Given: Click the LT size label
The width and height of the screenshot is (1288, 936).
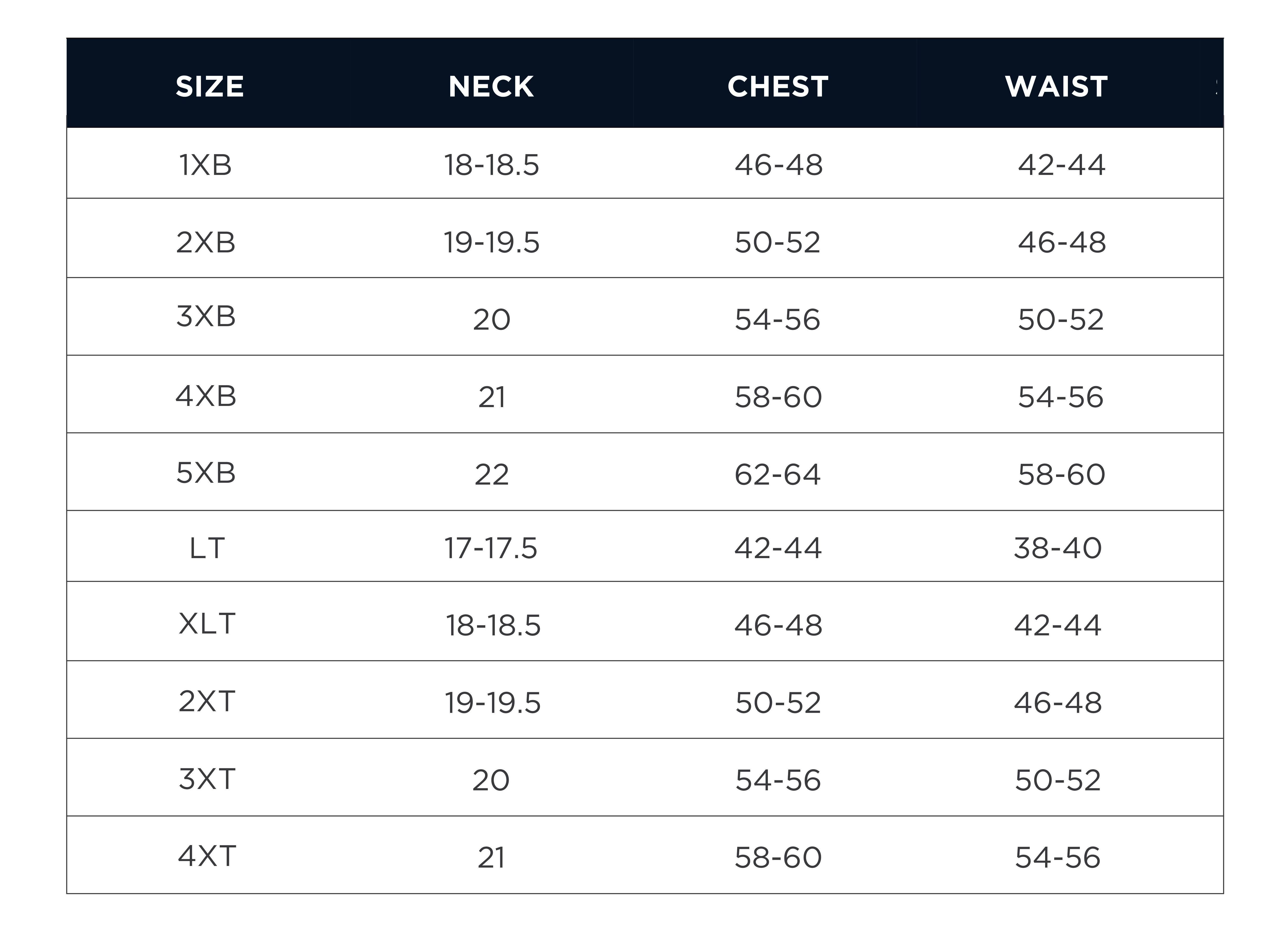Looking at the screenshot, I should coord(207,549).
